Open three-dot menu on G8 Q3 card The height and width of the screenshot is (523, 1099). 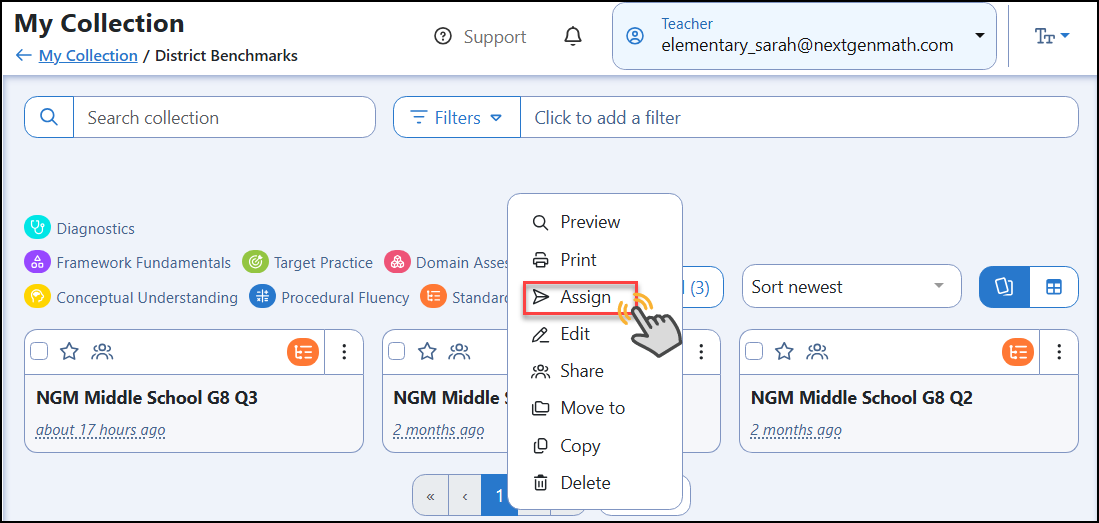344,352
